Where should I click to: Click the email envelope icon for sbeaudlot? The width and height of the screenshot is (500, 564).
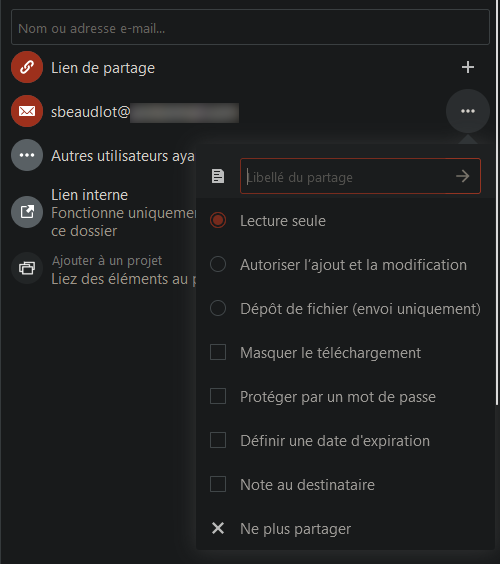(27, 111)
